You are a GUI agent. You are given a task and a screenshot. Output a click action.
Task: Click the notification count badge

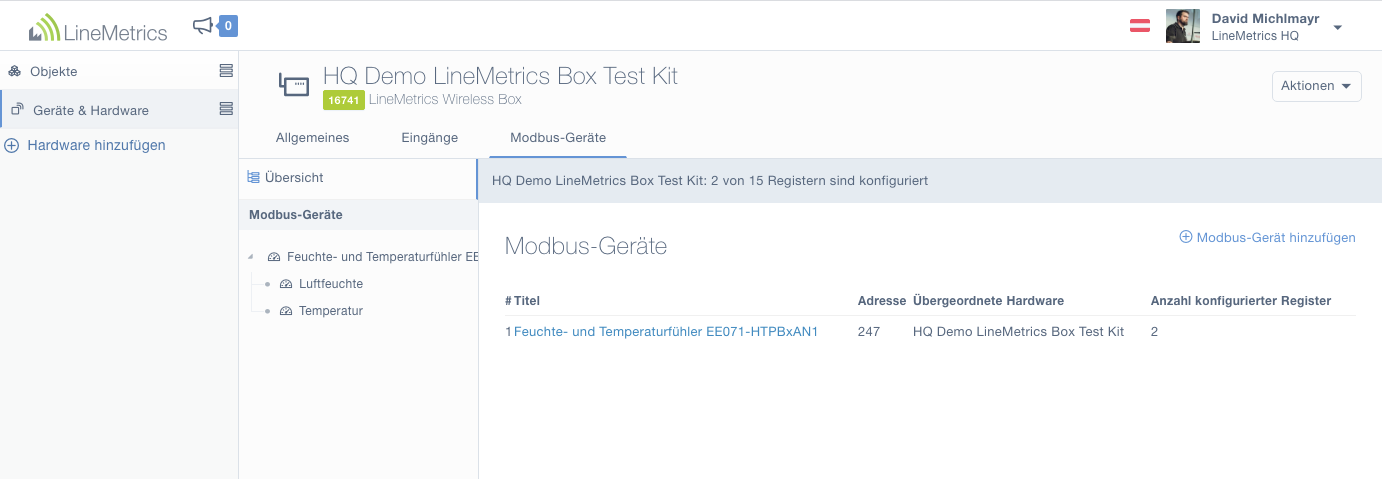click(x=228, y=26)
